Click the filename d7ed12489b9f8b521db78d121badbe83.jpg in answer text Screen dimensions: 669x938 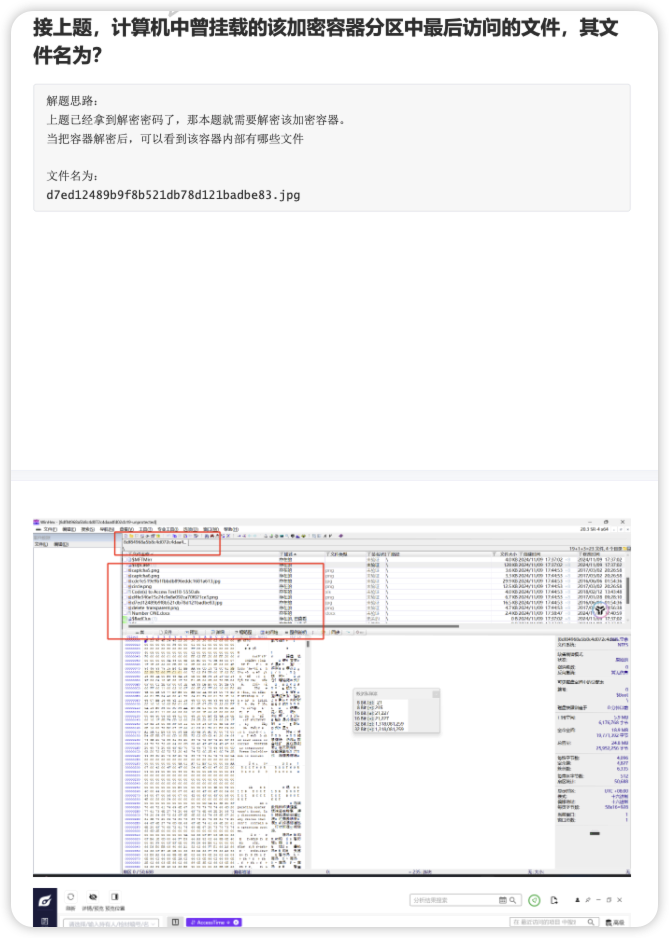tap(173, 194)
